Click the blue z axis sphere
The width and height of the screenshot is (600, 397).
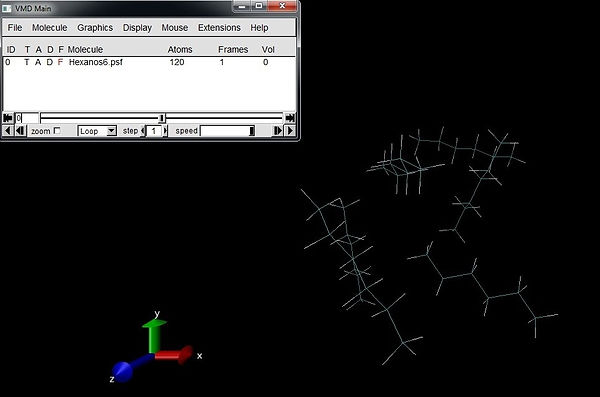(x=123, y=371)
